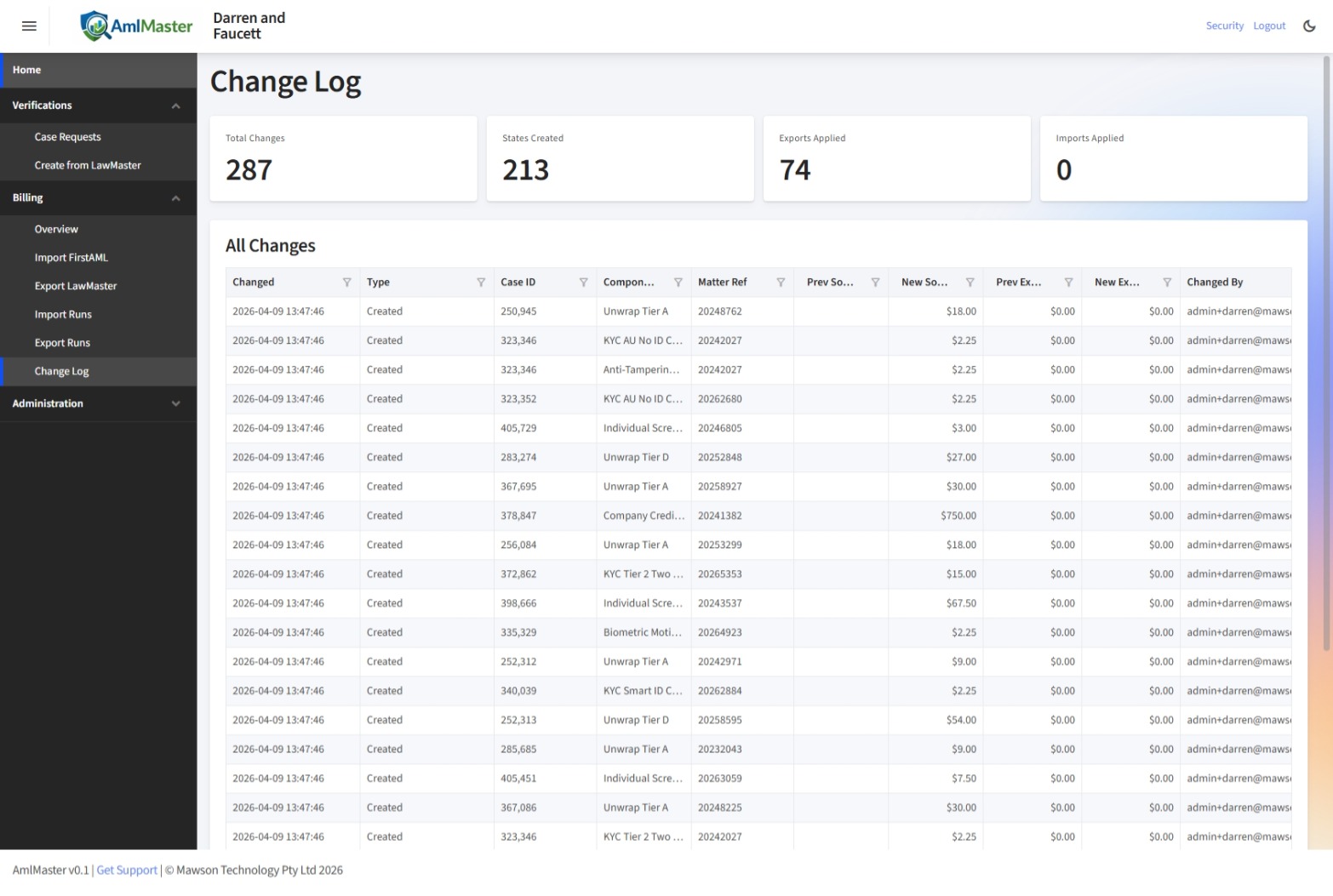
Task: Toggle dark mode with the moon icon
Action: [1308, 26]
